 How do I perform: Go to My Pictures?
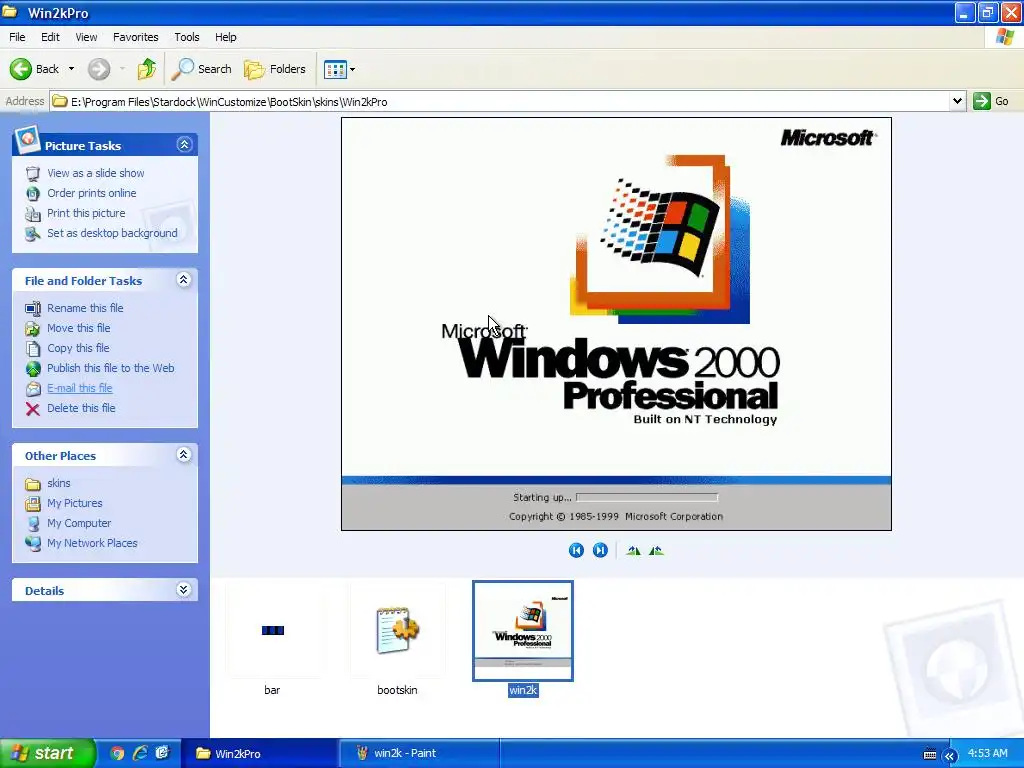[x=74, y=504]
